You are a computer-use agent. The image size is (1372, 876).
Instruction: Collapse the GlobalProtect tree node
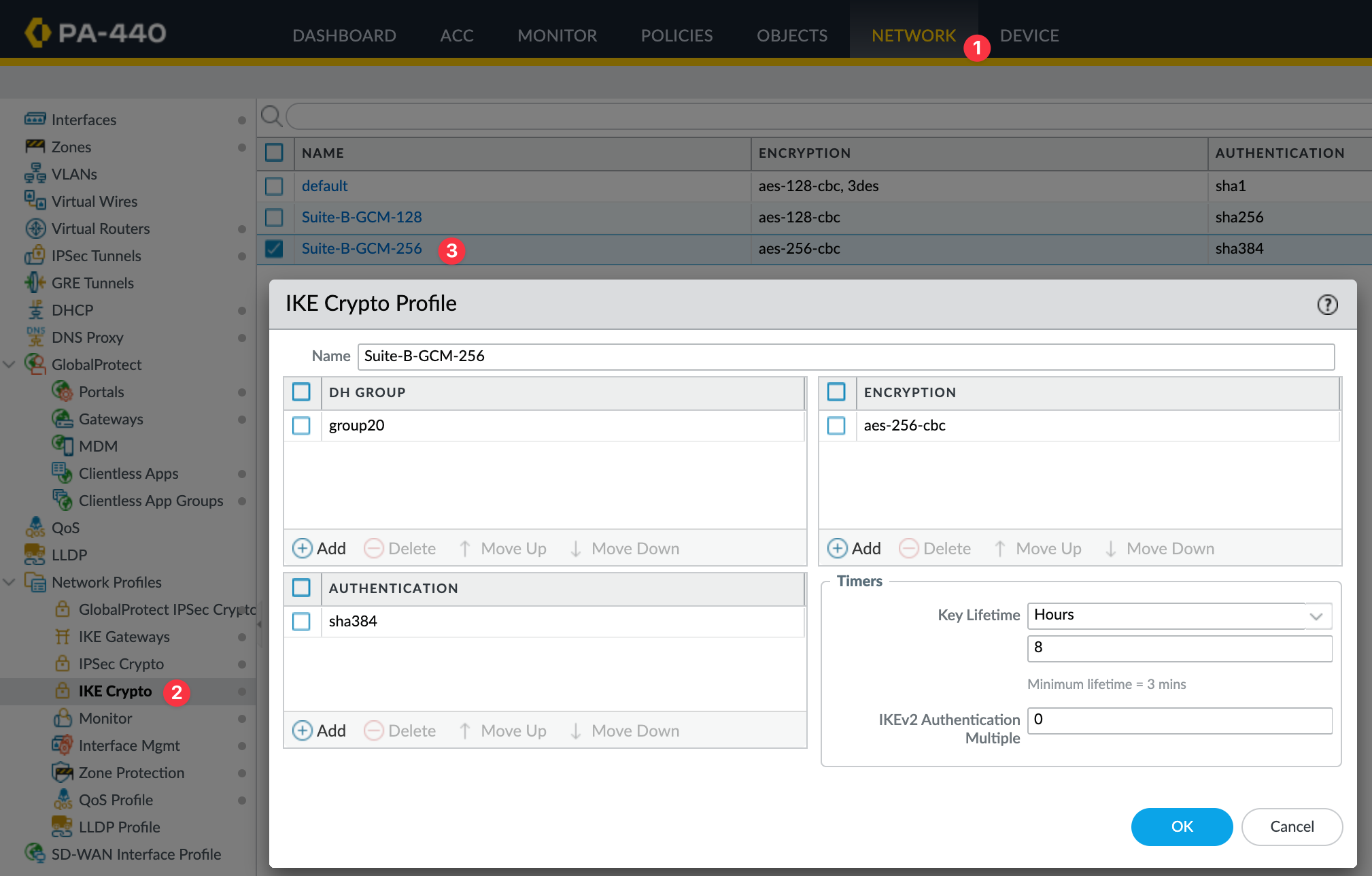click(x=10, y=365)
